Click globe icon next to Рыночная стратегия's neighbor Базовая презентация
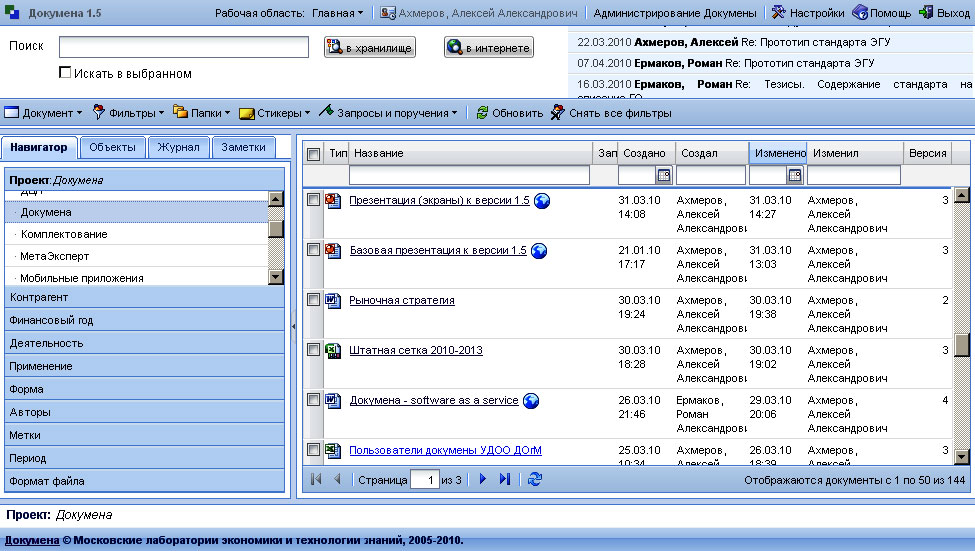 pos(538,251)
